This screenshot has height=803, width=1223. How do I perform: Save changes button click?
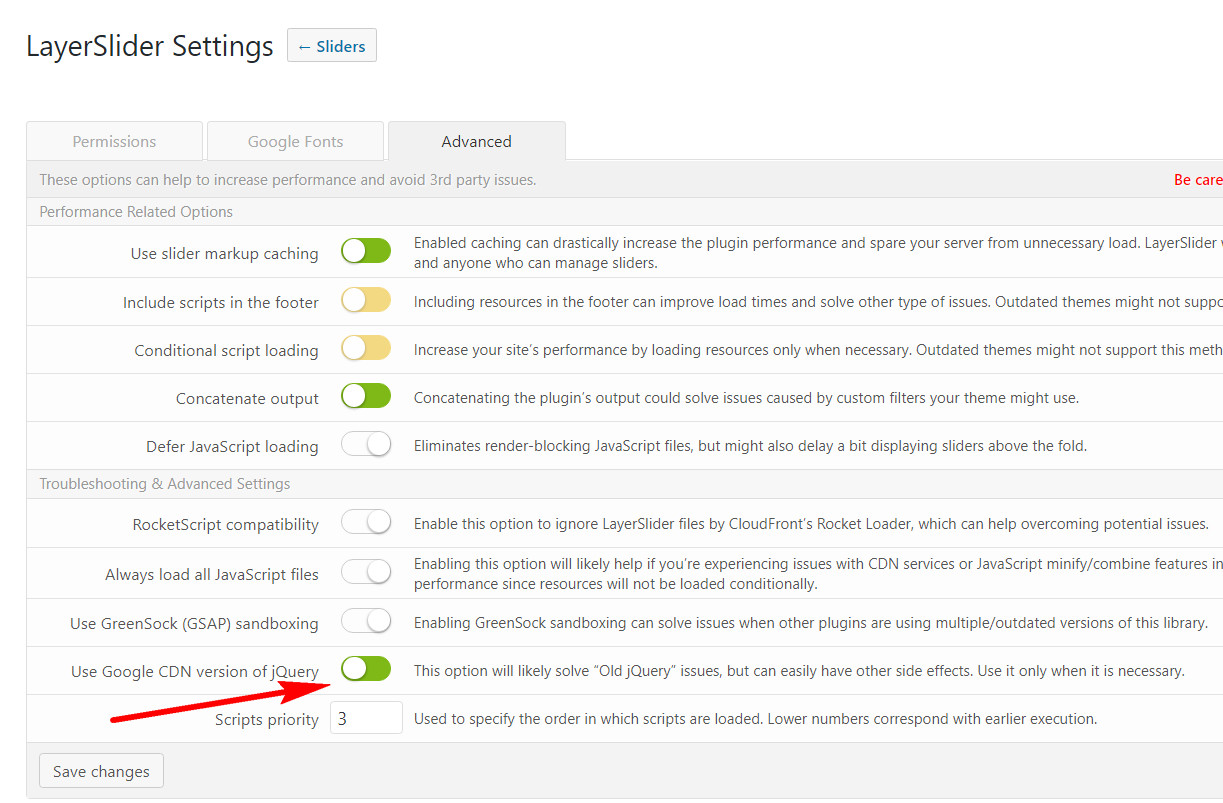click(x=101, y=771)
